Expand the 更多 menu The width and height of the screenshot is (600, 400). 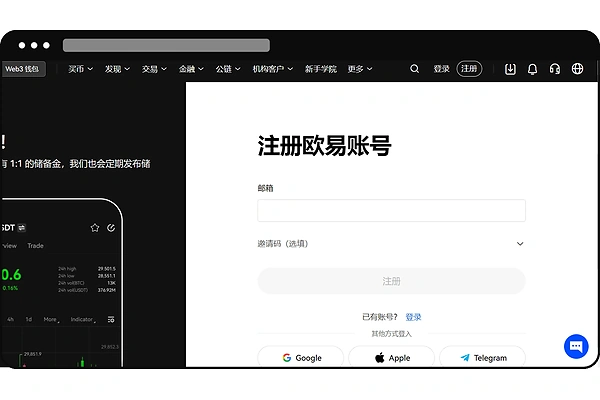click(x=360, y=69)
